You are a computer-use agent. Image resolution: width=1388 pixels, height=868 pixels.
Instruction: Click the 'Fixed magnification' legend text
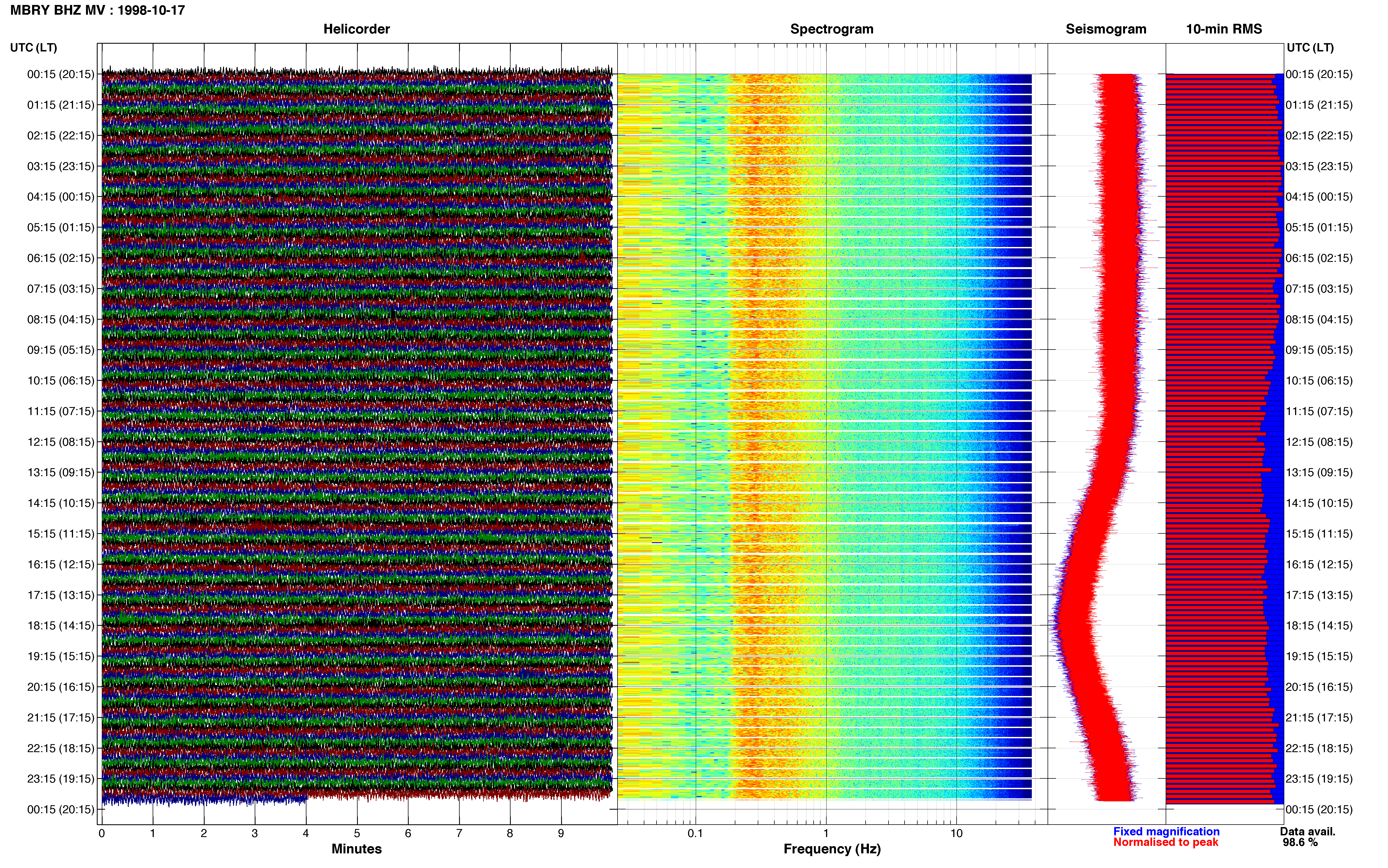[1166, 831]
